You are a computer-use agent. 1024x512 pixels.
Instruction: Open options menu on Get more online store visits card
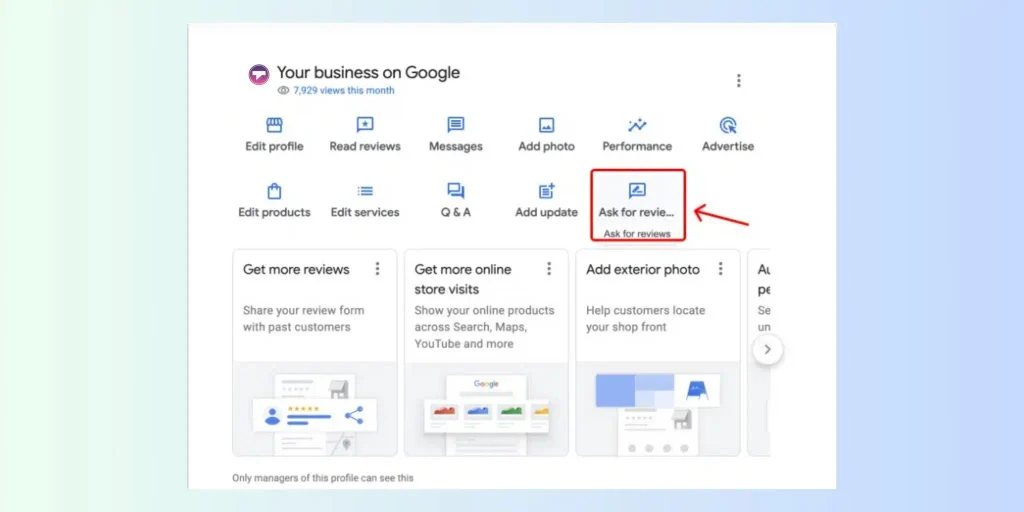(549, 268)
